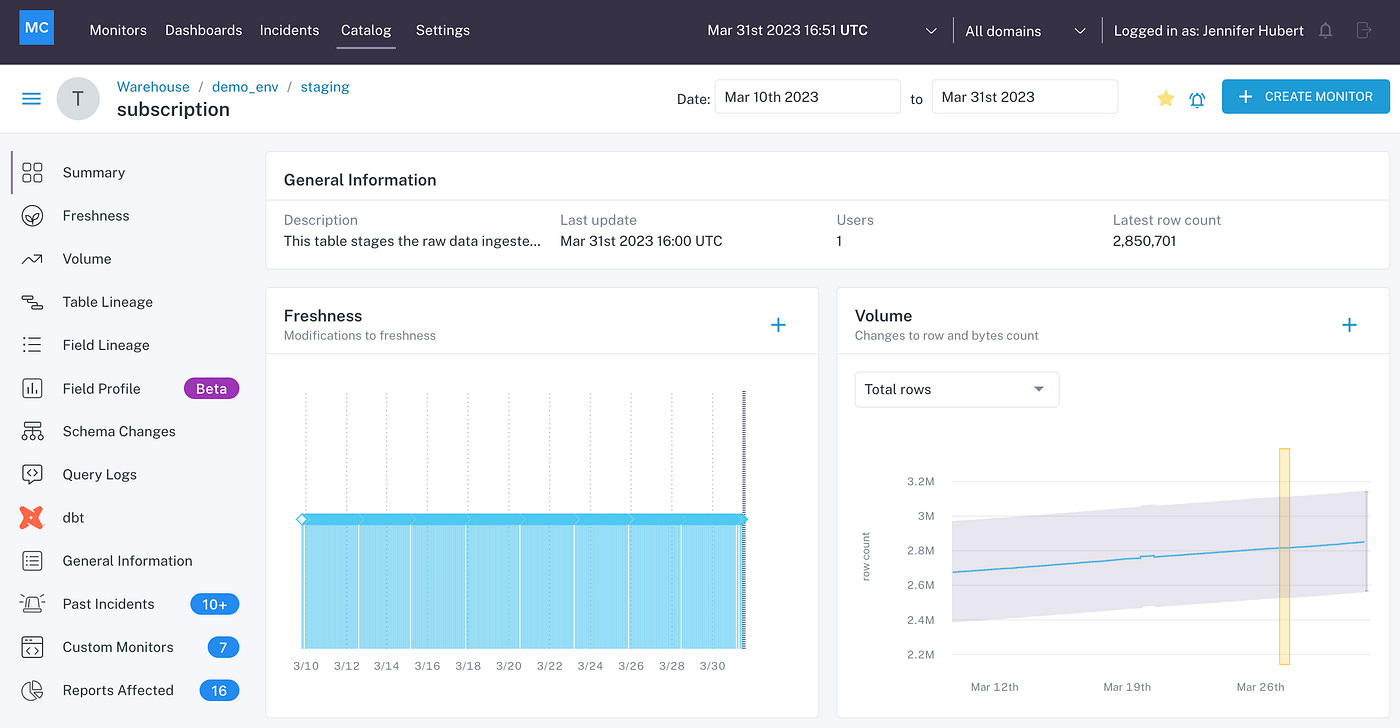Viewport: 1400px width, 728px height.
Task: Open the hamburger menu icon
Action: coord(32,99)
